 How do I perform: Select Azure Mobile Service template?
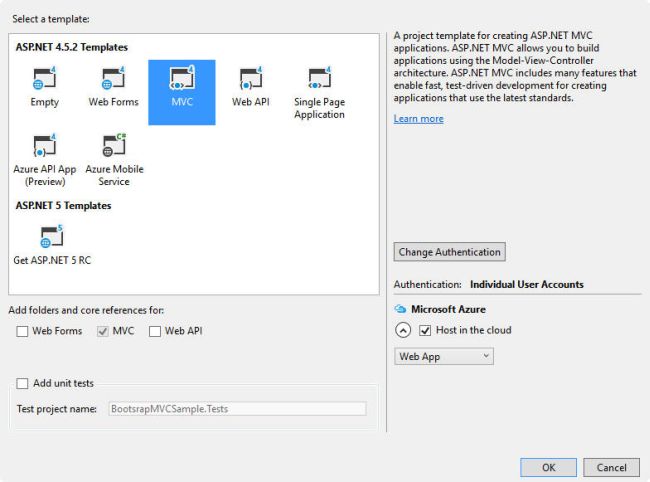click(114, 160)
